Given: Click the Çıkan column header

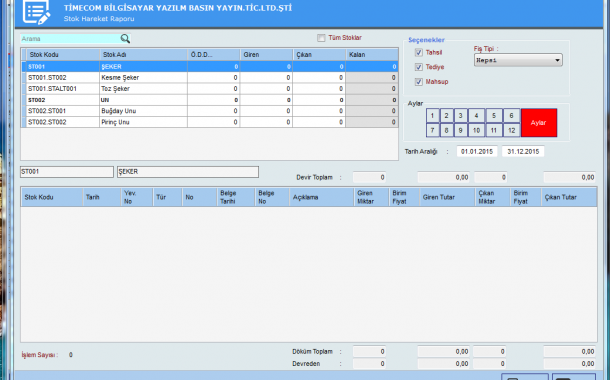Looking at the screenshot, I should (x=319, y=54).
